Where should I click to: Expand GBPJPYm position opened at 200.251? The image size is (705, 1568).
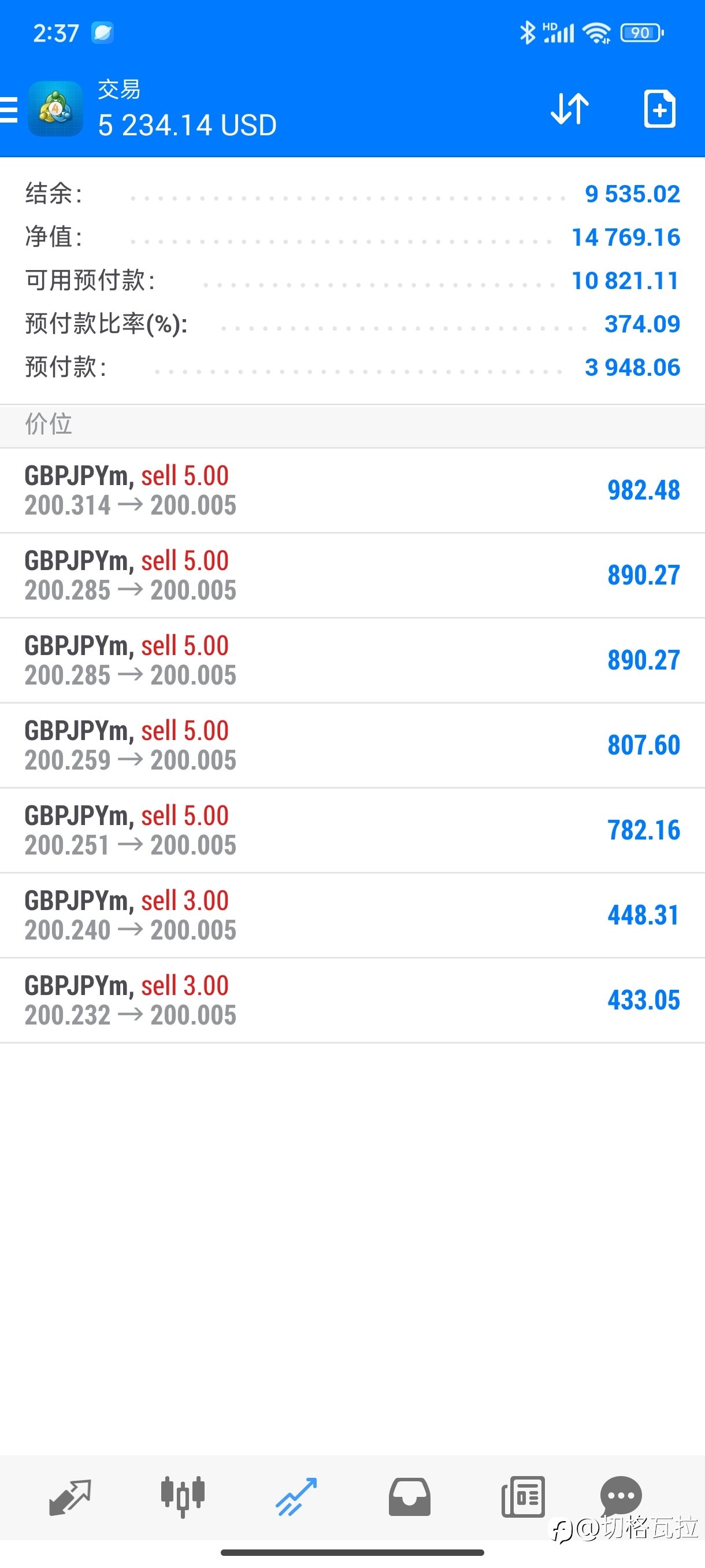pyautogui.click(x=352, y=830)
